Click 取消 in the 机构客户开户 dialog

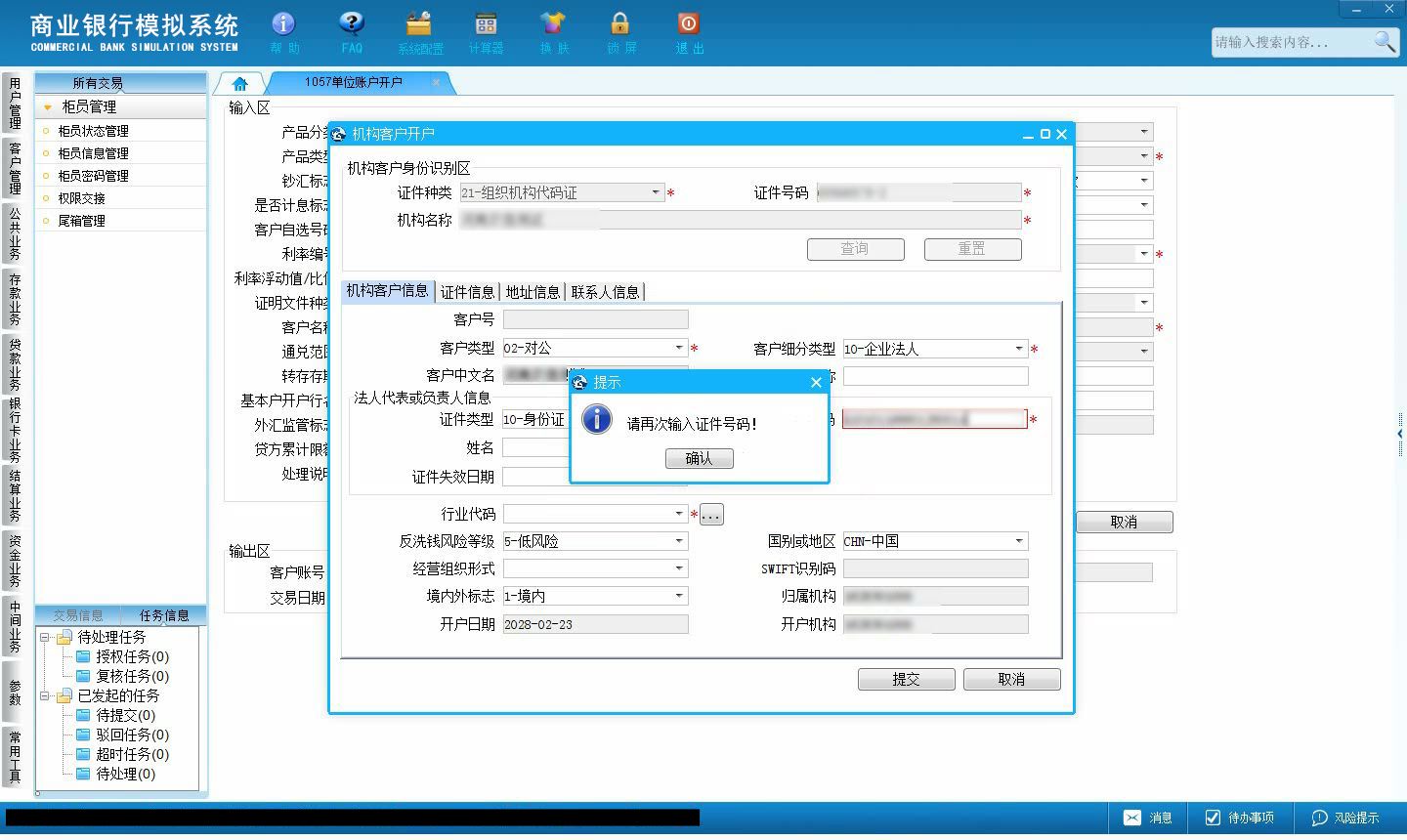(1012, 679)
